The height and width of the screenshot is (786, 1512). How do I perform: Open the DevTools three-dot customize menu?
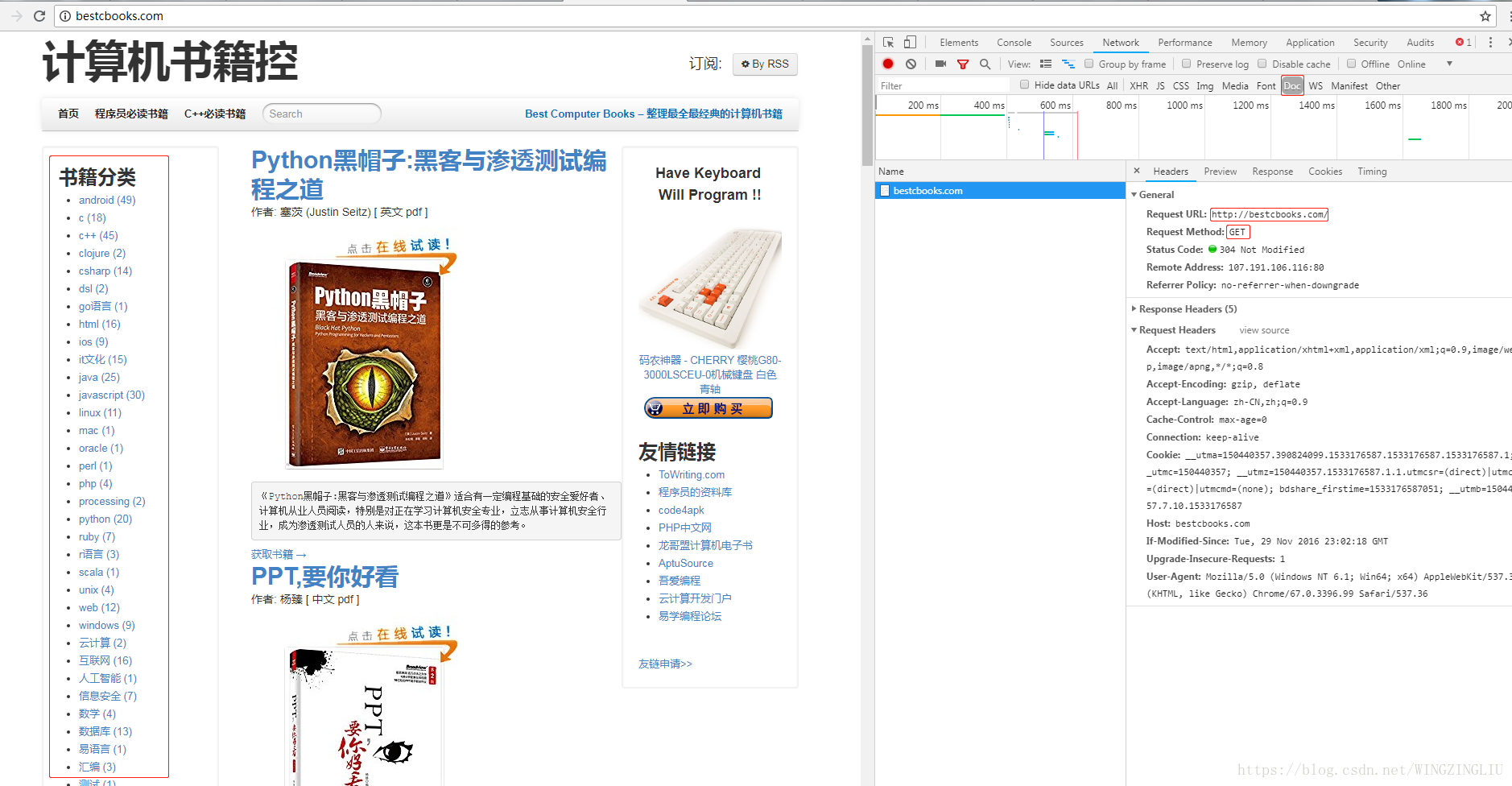(1490, 42)
